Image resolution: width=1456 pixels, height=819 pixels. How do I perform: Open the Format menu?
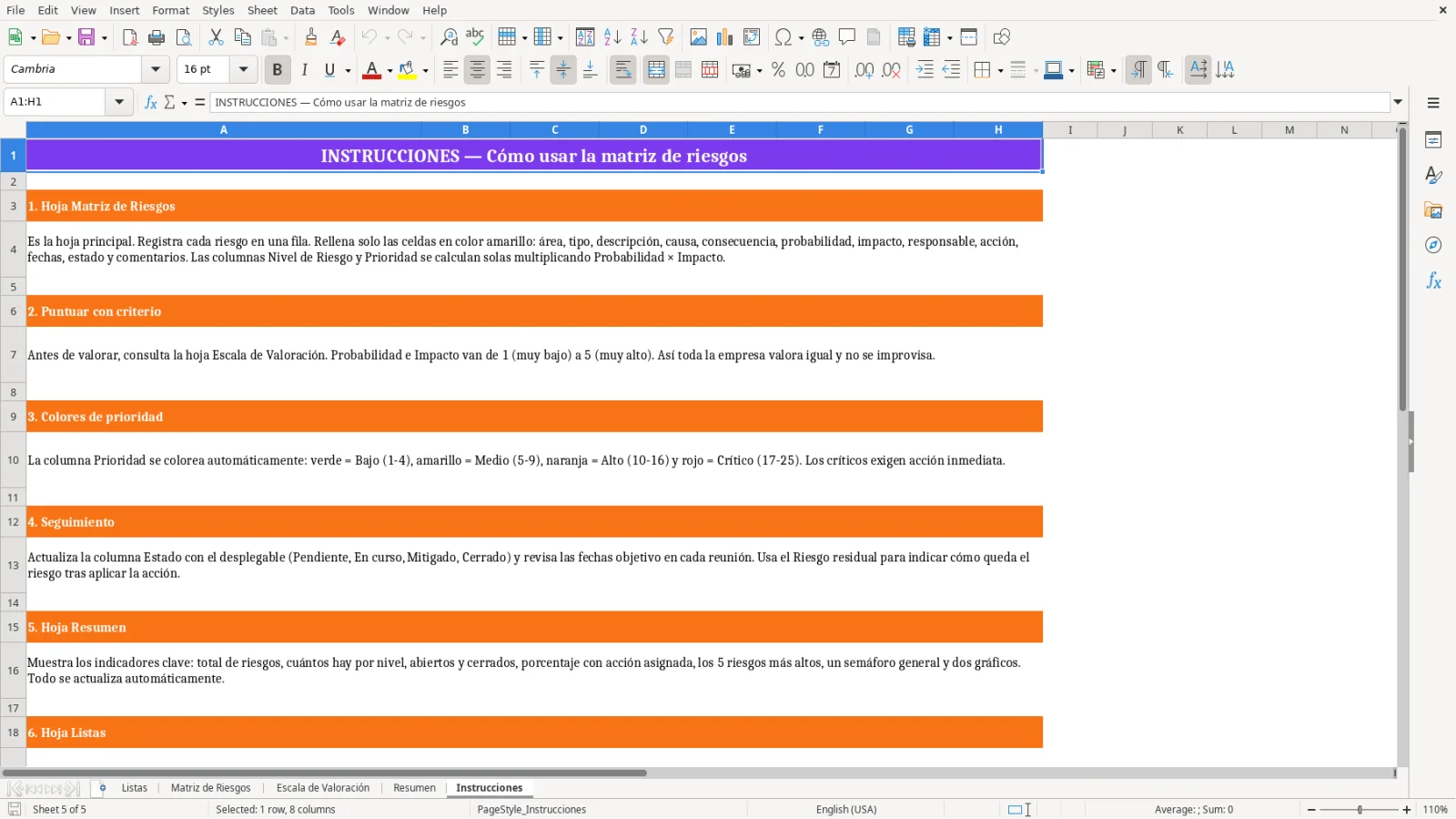tap(170, 10)
